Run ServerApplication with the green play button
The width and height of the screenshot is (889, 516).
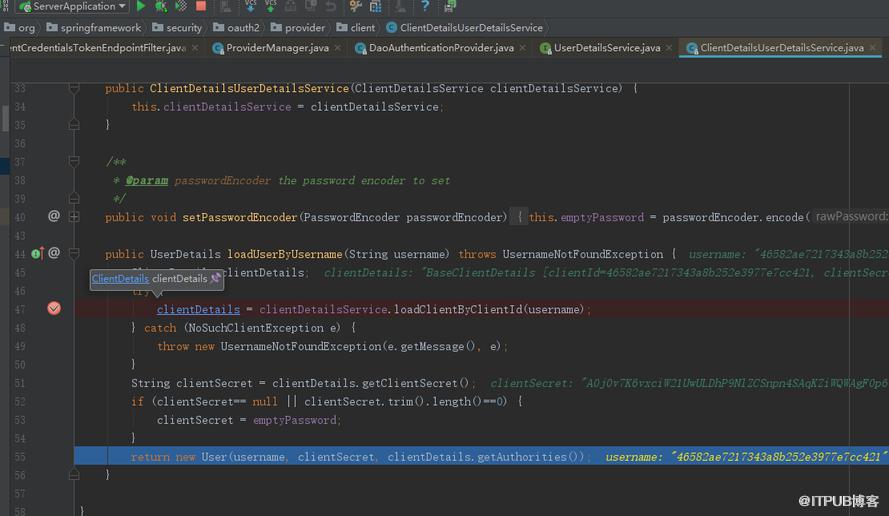141,6
